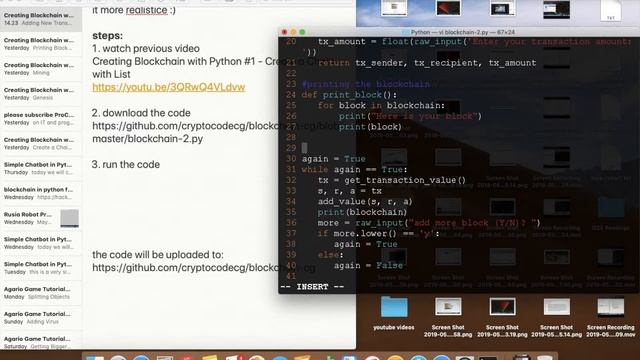Click the again = True line numbered 30

pos(333,159)
